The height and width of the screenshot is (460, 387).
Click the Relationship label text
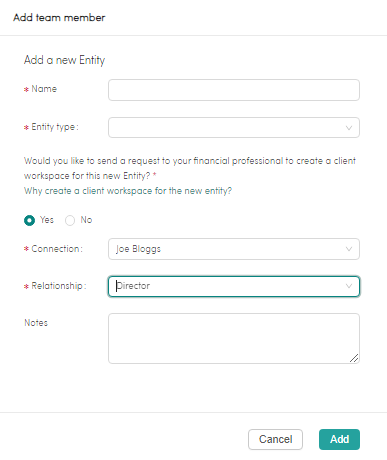point(59,286)
